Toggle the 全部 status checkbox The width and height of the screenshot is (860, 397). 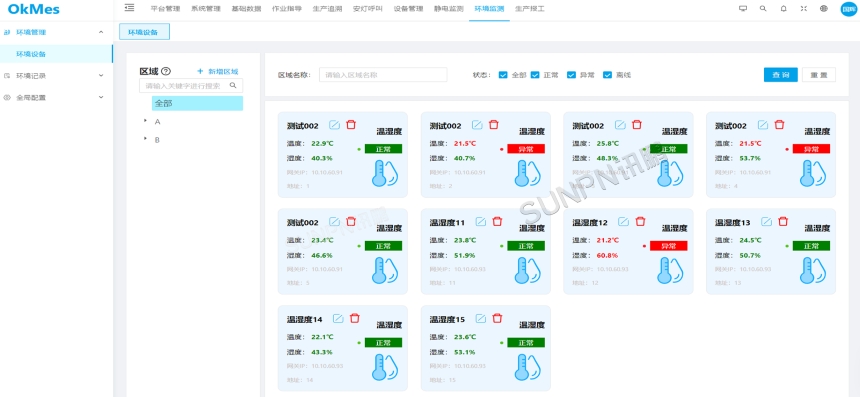click(503, 75)
